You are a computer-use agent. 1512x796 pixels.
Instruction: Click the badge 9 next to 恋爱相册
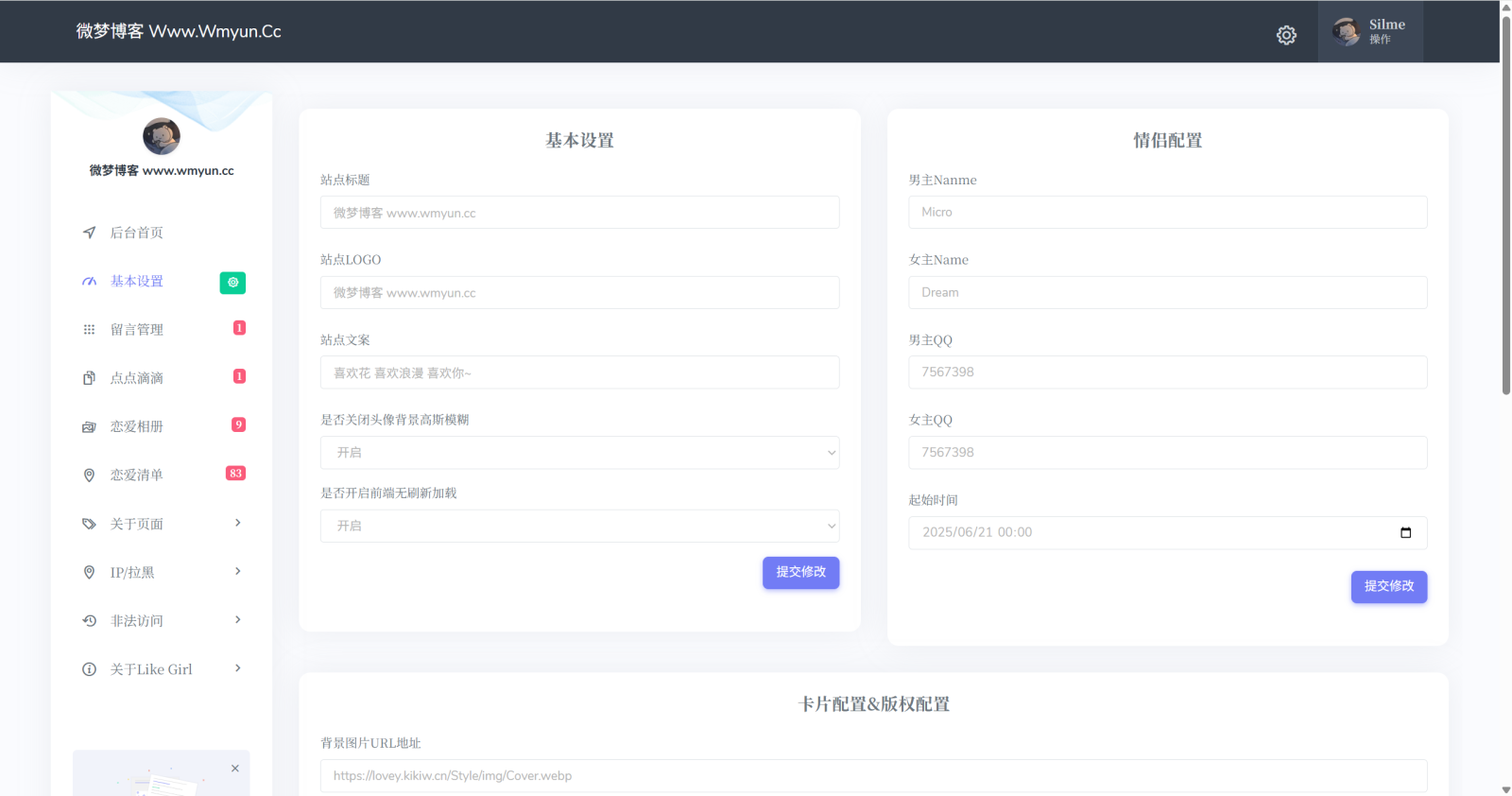click(x=239, y=424)
